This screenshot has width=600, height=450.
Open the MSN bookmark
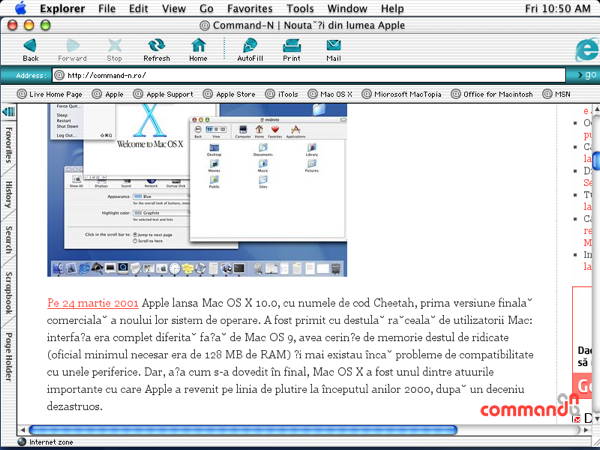coord(556,94)
